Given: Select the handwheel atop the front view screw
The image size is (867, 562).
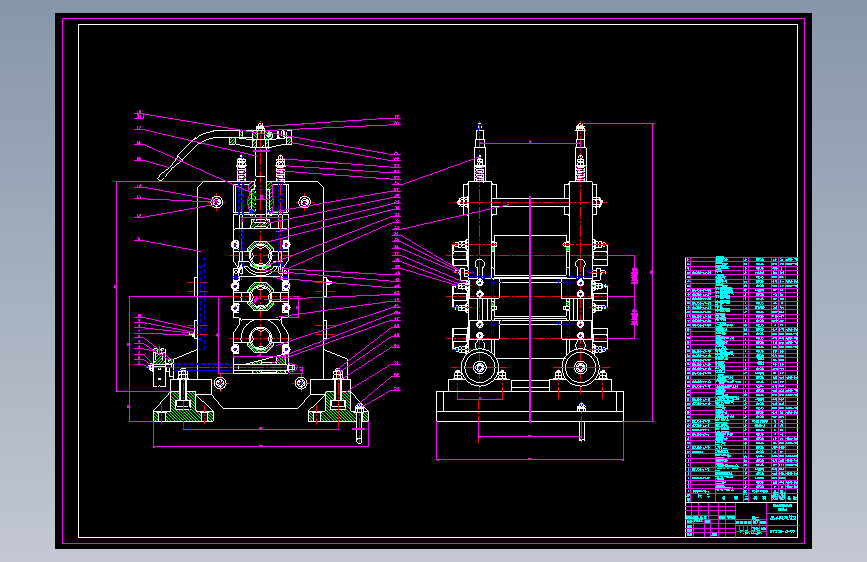Looking at the screenshot, I should pos(260,137).
